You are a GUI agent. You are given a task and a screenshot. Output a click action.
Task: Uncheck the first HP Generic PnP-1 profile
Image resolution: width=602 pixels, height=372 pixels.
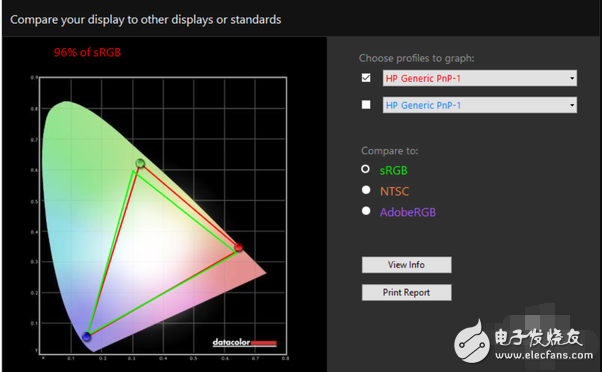pyautogui.click(x=366, y=78)
